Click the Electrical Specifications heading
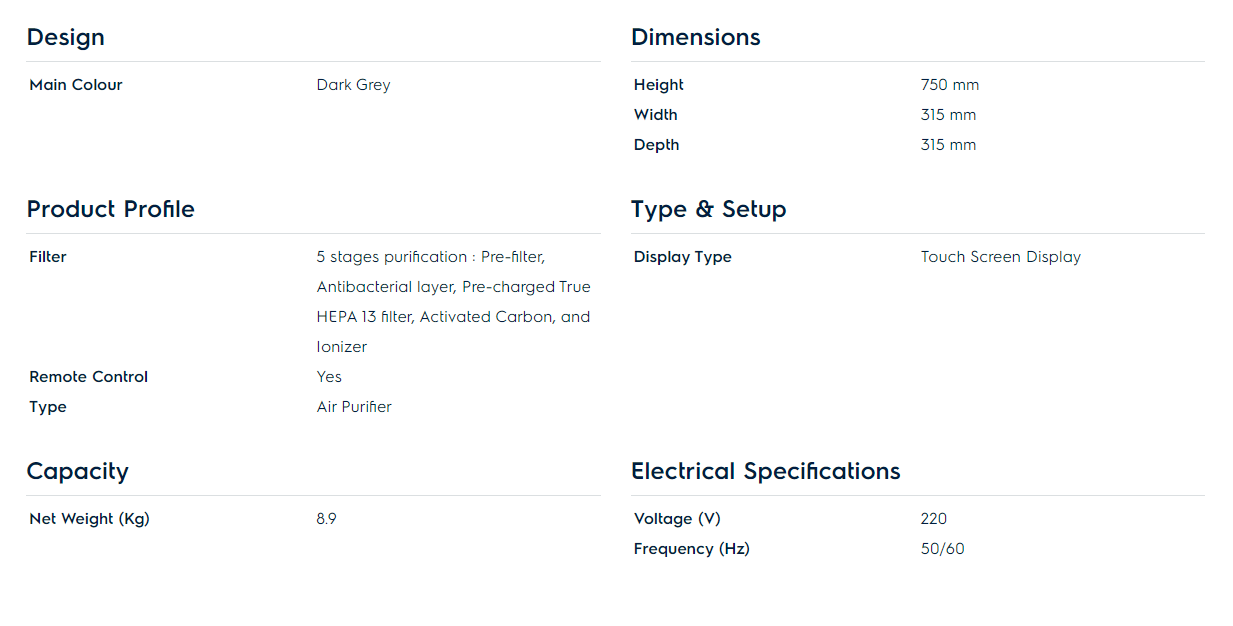The height and width of the screenshot is (626, 1233). (x=765, y=472)
